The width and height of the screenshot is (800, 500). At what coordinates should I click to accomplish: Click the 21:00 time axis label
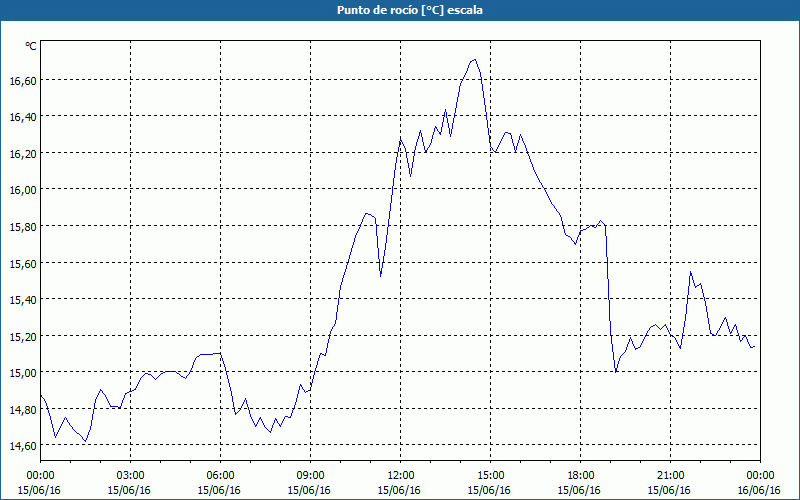coord(670,476)
